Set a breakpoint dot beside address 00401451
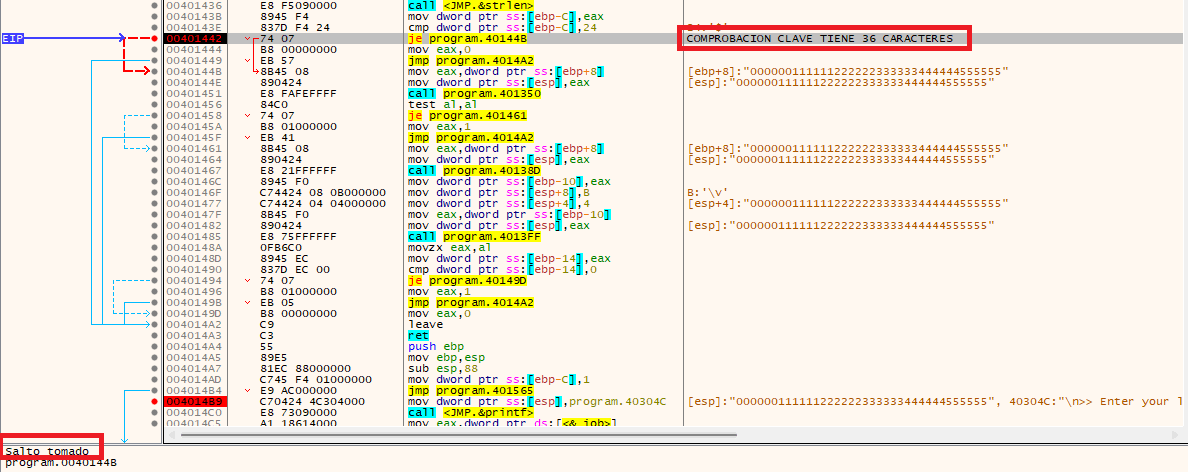This screenshot has width=1188, height=472. [155, 93]
